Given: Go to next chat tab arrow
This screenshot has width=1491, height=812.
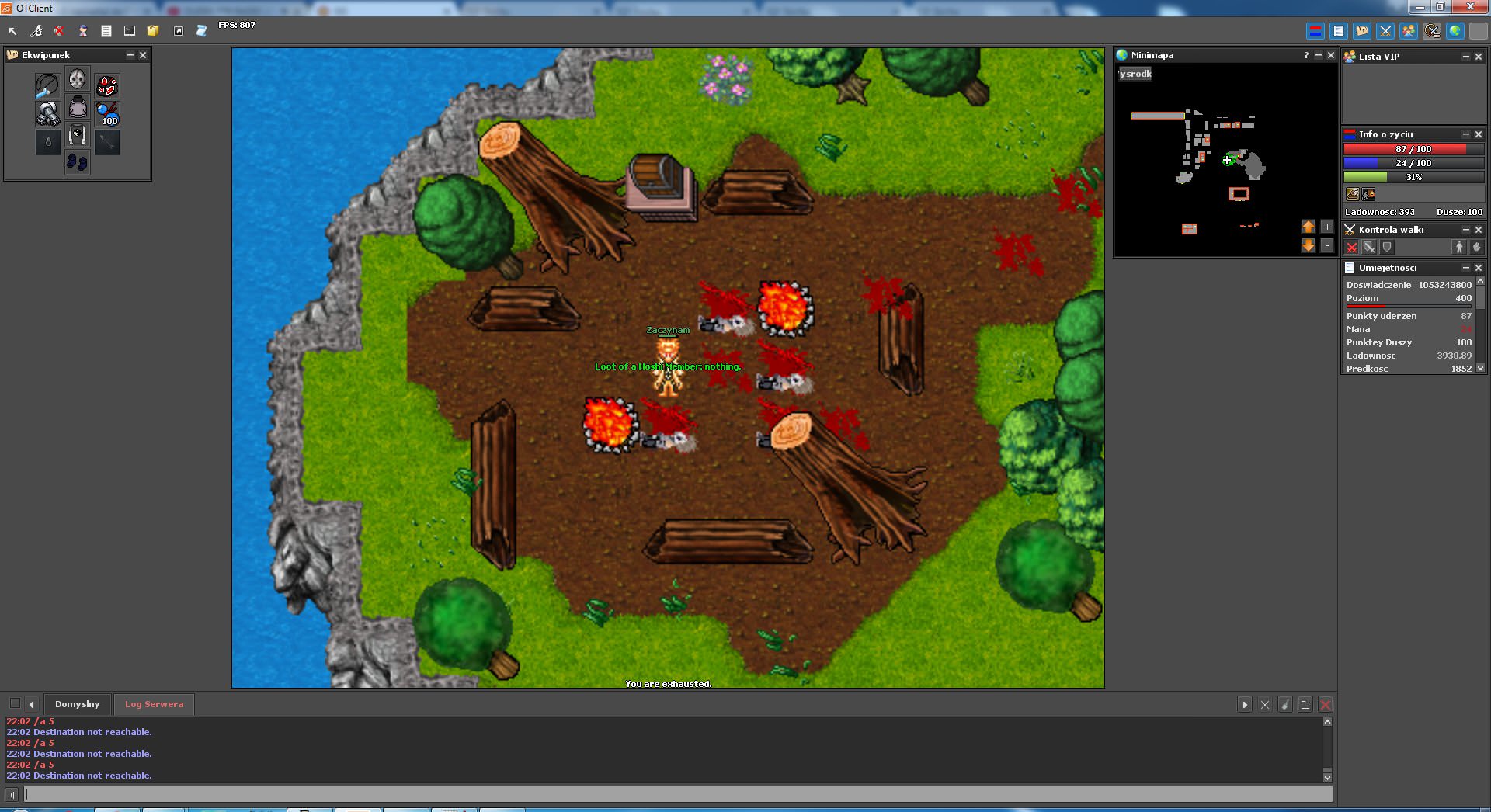Looking at the screenshot, I should [1245, 705].
